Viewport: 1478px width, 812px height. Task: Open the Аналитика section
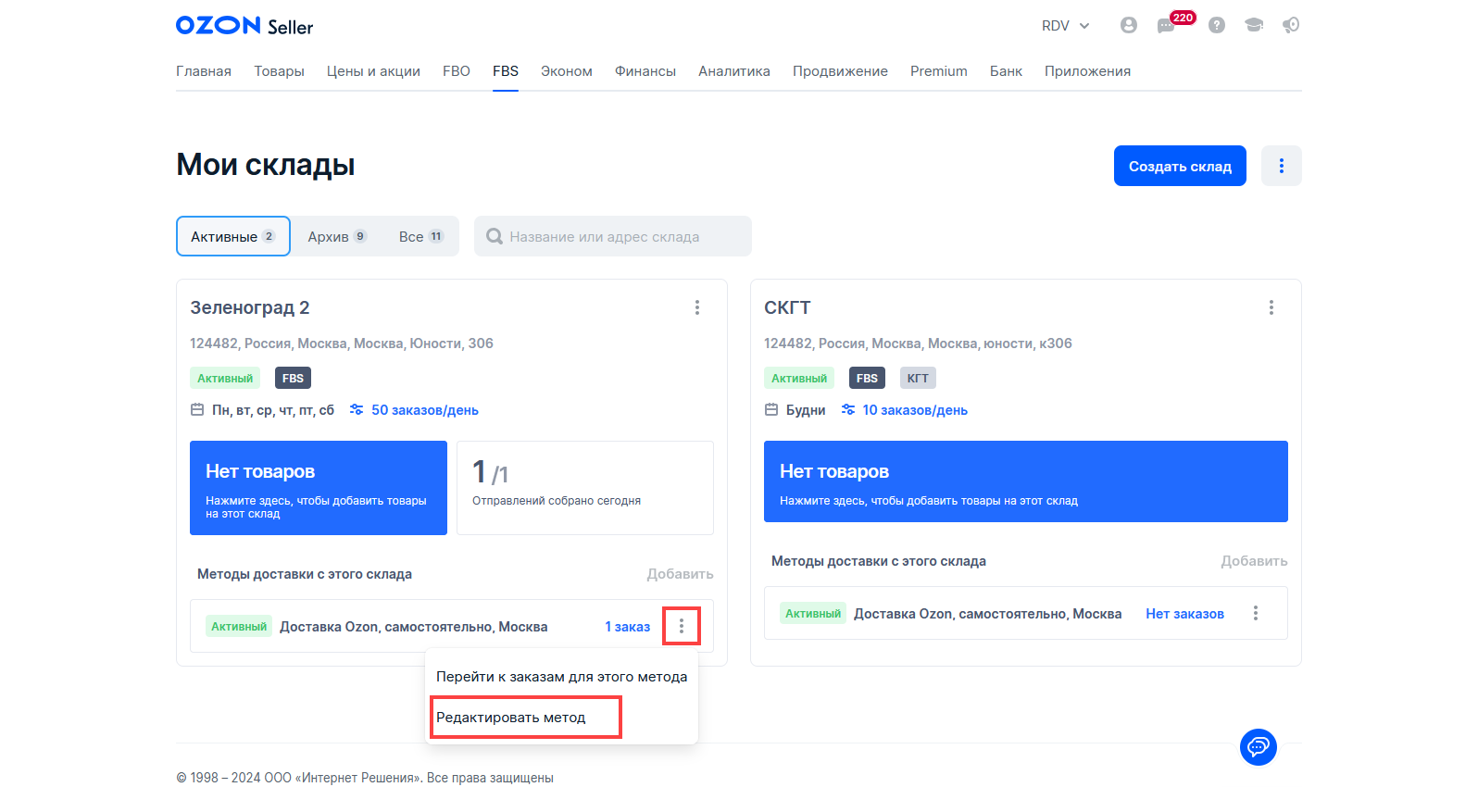734,71
